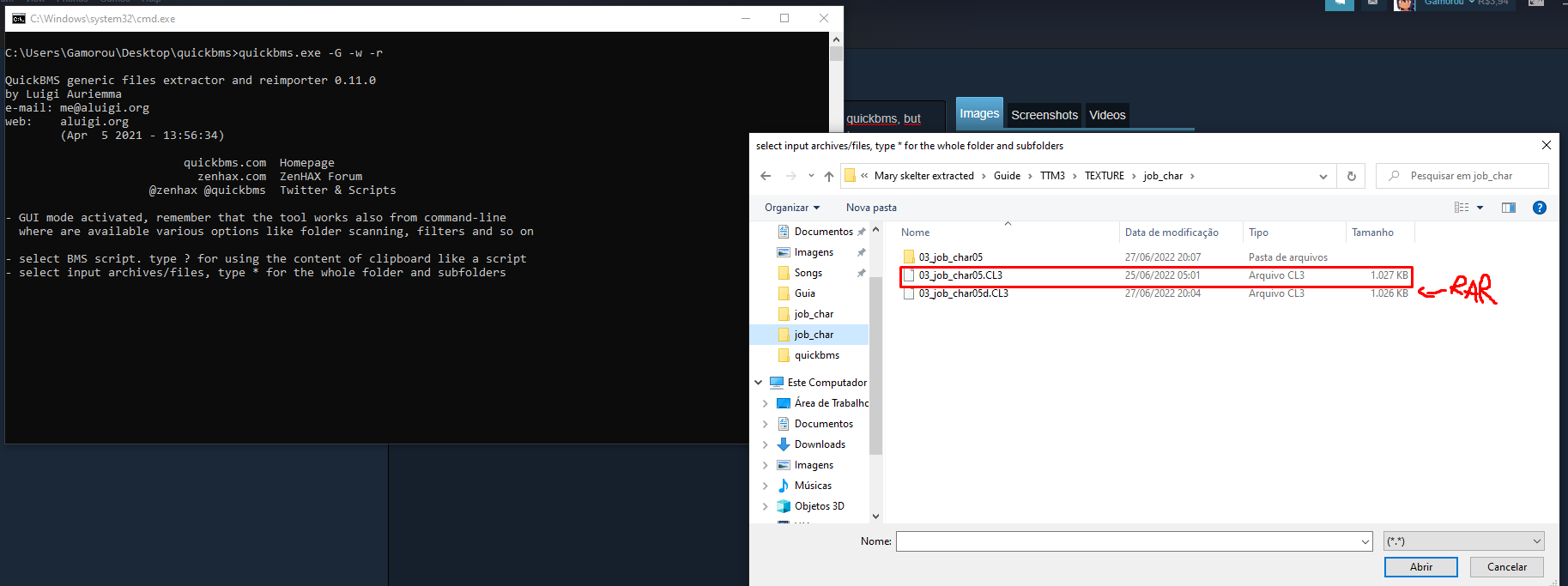Go up one folder level arrow
This screenshot has width=1568, height=586.
click(x=828, y=176)
